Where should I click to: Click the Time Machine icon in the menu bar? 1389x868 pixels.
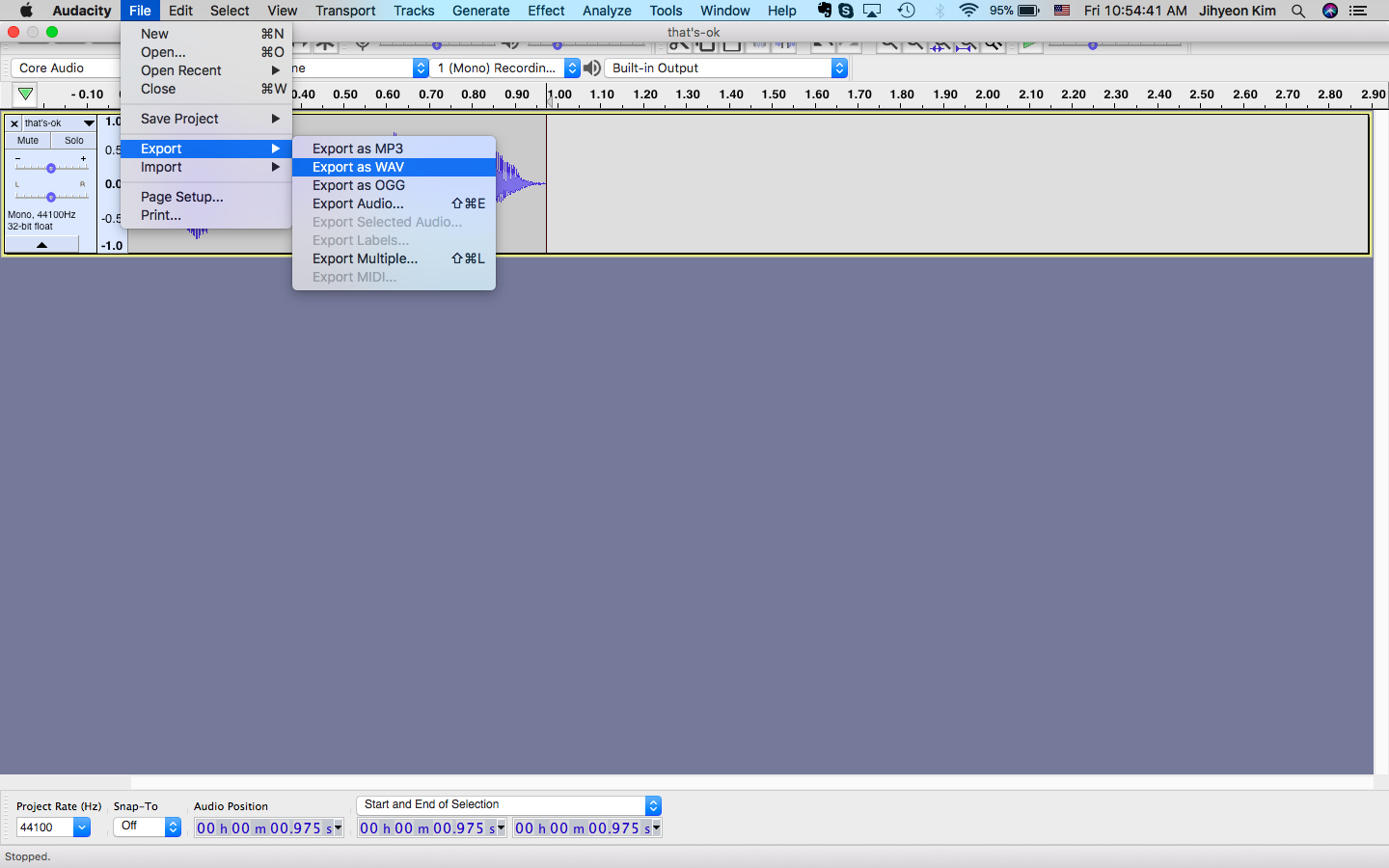tap(906, 11)
